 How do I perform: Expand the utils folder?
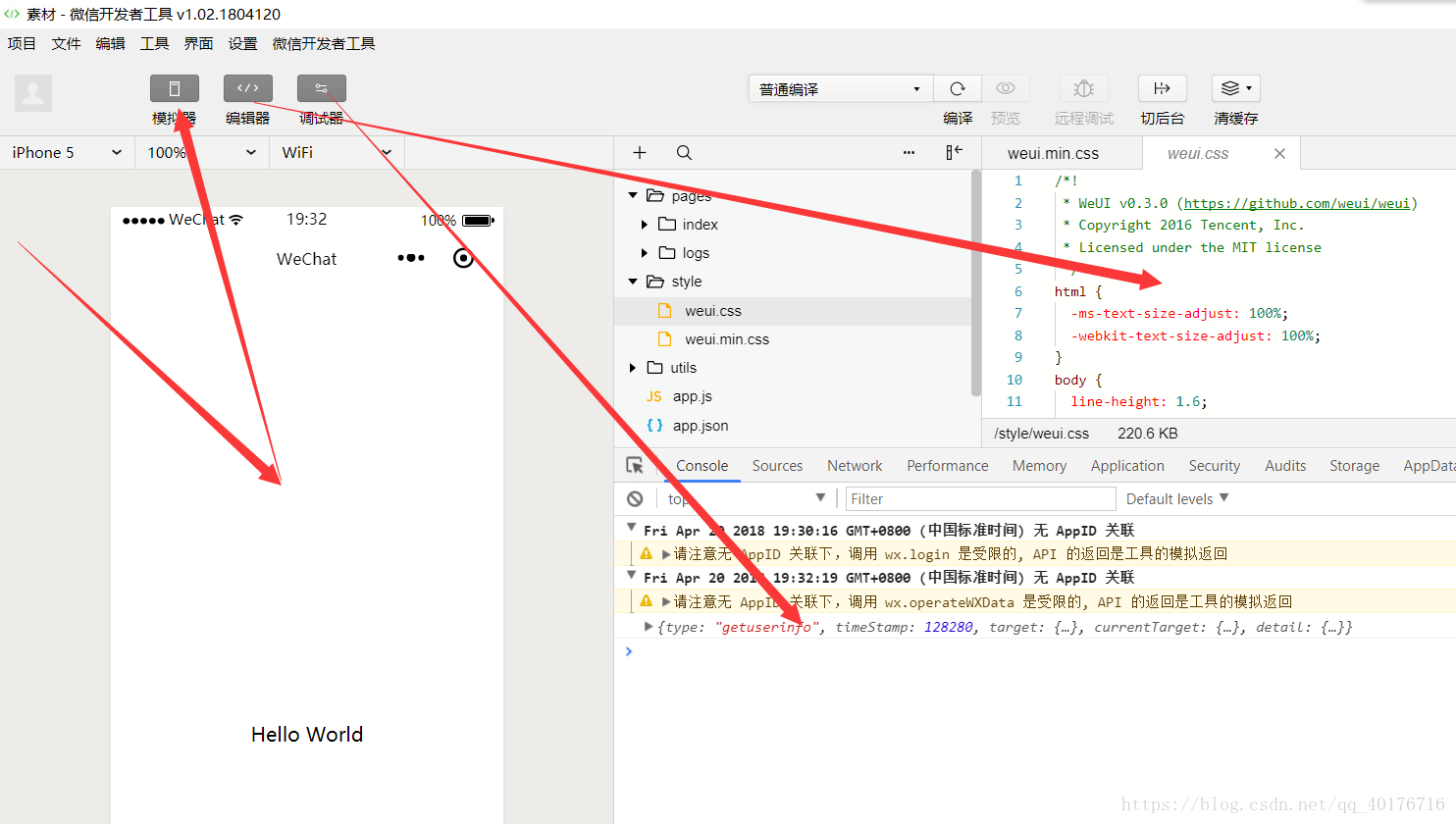click(x=633, y=368)
